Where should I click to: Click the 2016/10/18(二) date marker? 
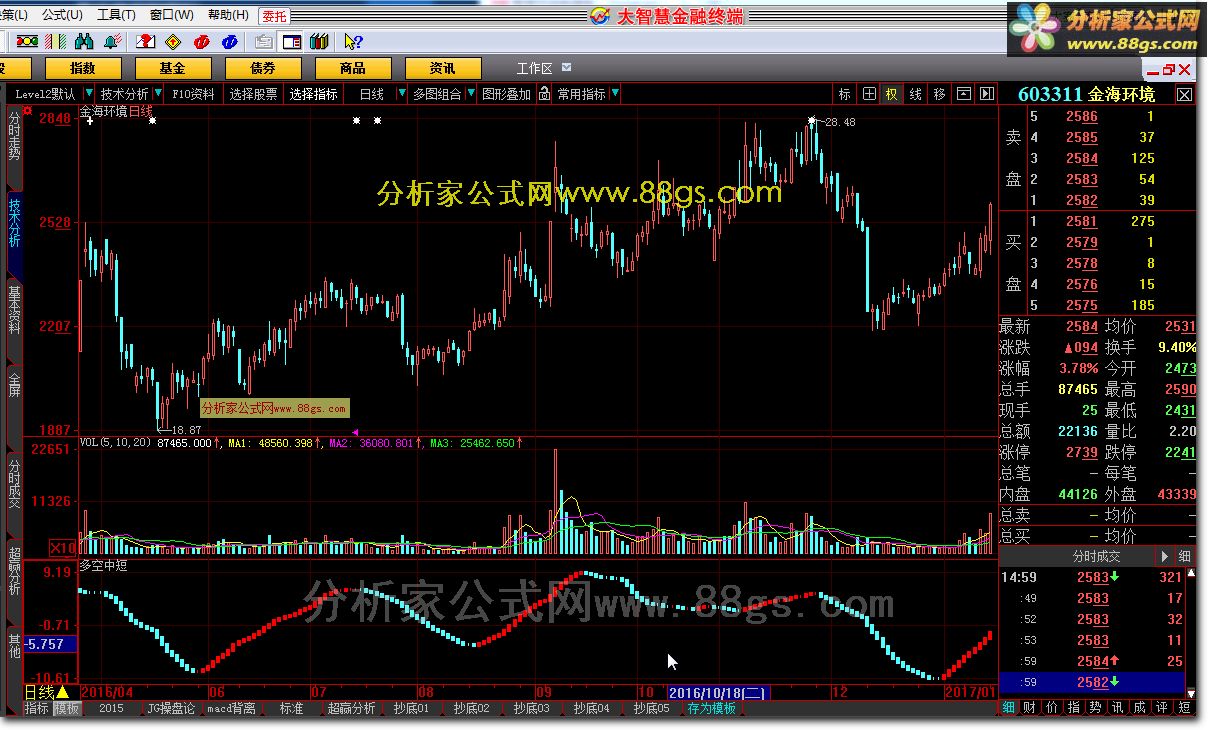[x=717, y=692]
